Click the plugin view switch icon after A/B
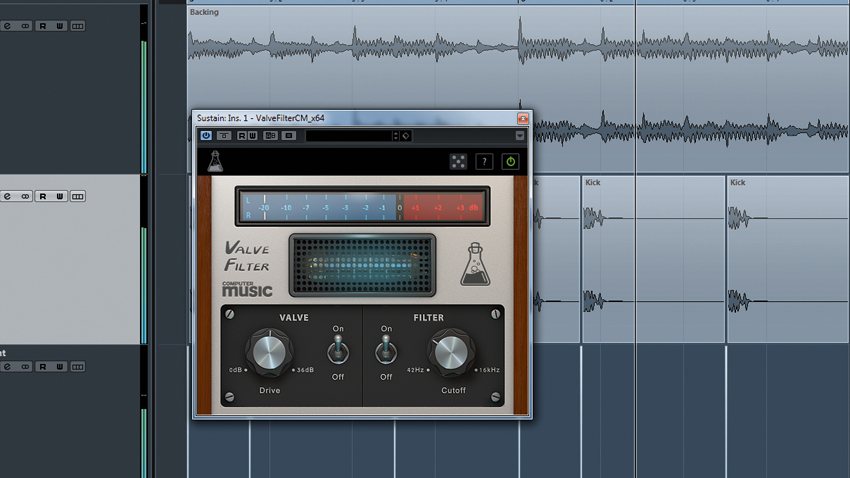This screenshot has height=478, width=850. coord(289,135)
